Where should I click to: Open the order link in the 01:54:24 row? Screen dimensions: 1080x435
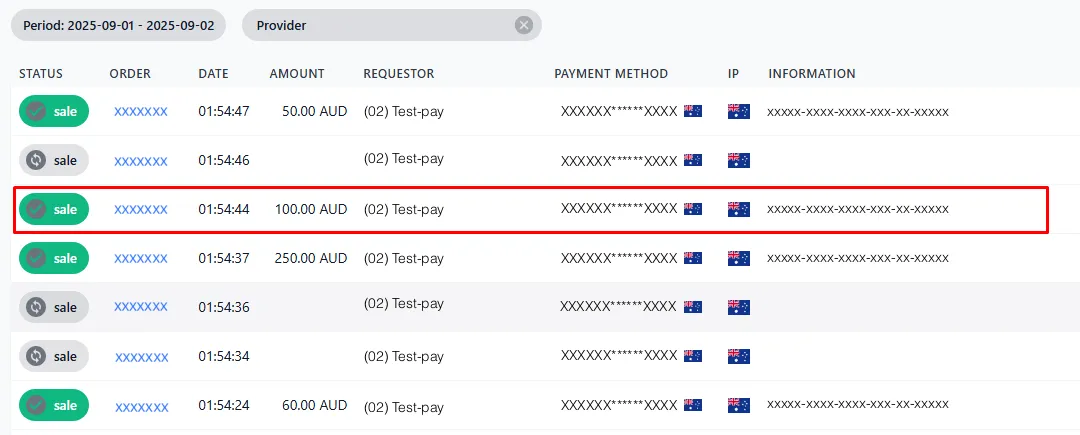(x=141, y=406)
